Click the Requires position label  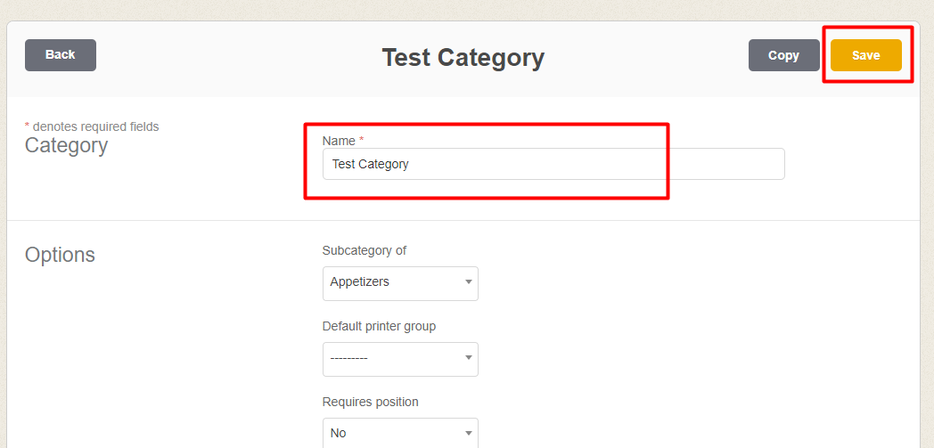coord(370,402)
